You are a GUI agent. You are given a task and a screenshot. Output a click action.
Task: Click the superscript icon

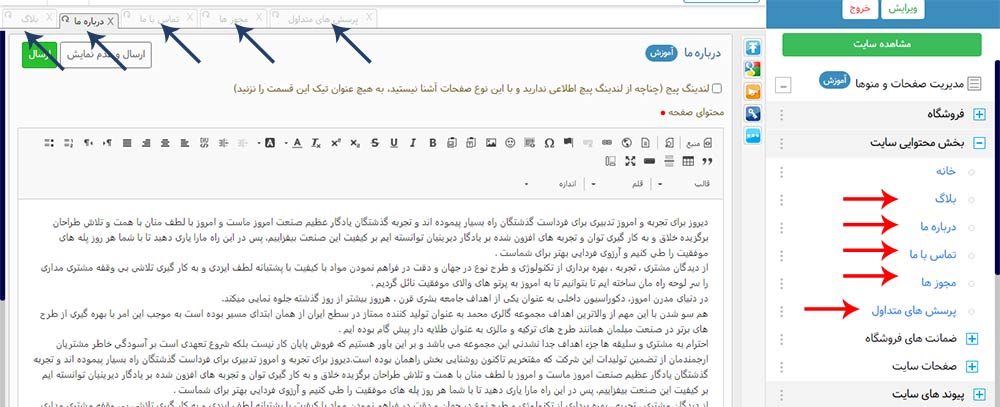[x=335, y=143]
